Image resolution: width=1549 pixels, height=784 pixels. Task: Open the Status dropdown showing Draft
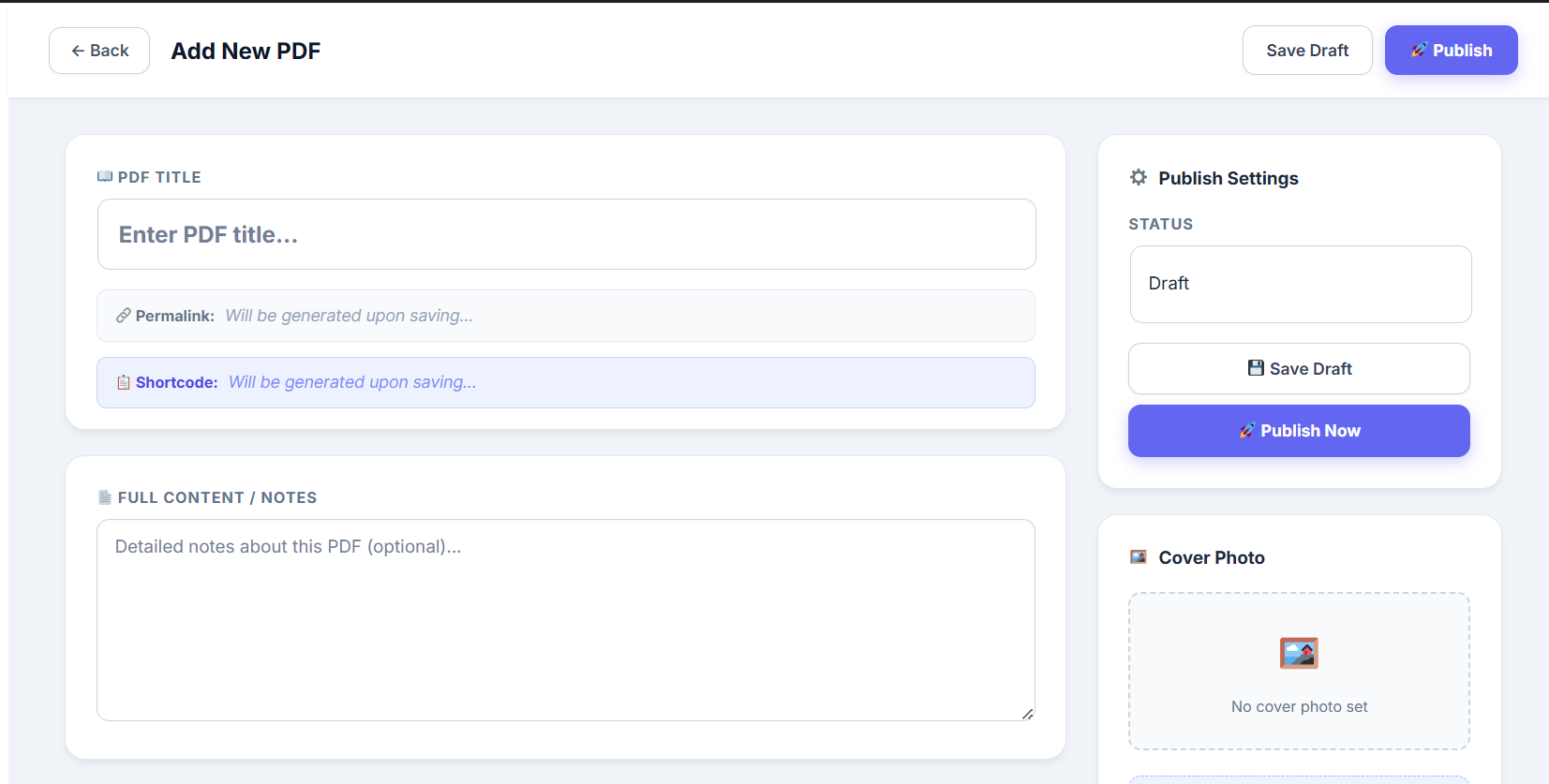click(x=1301, y=284)
